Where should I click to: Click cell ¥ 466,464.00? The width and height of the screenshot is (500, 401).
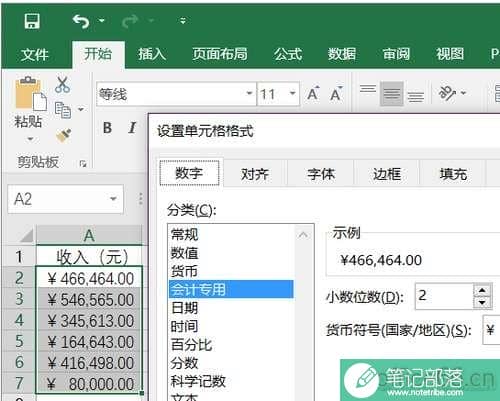point(89,278)
